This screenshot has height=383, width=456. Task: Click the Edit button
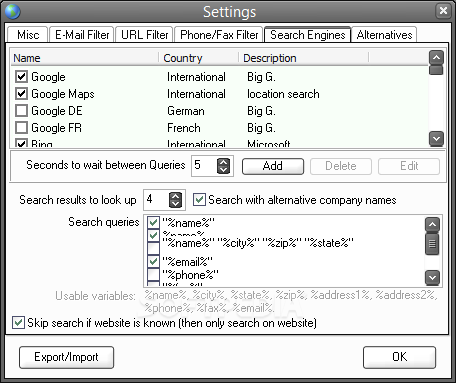click(409, 166)
